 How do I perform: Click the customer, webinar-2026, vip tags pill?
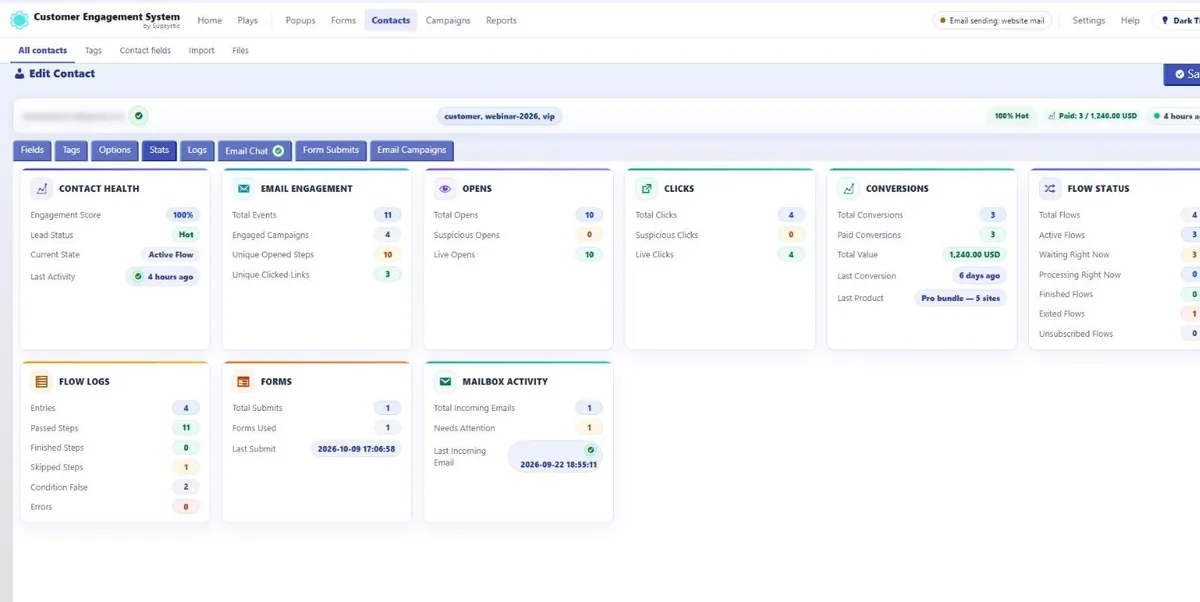click(x=499, y=116)
